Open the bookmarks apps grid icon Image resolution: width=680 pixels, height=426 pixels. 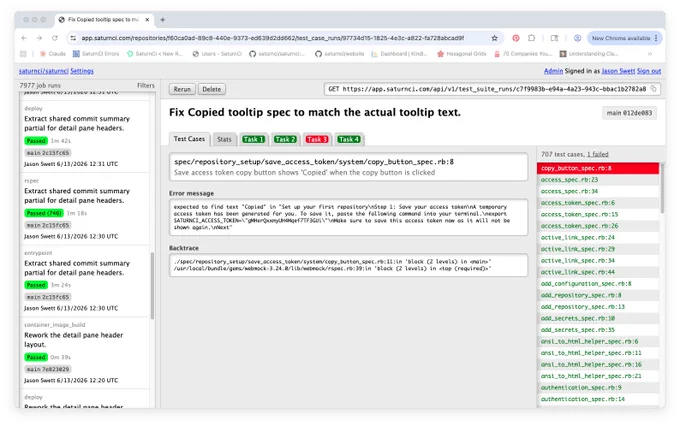(x=23, y=54)
